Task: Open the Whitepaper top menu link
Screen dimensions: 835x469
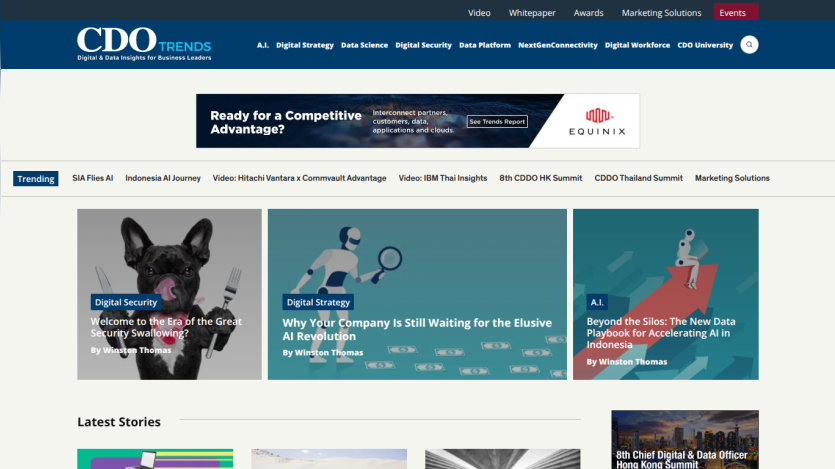Action: coord(531,13)
